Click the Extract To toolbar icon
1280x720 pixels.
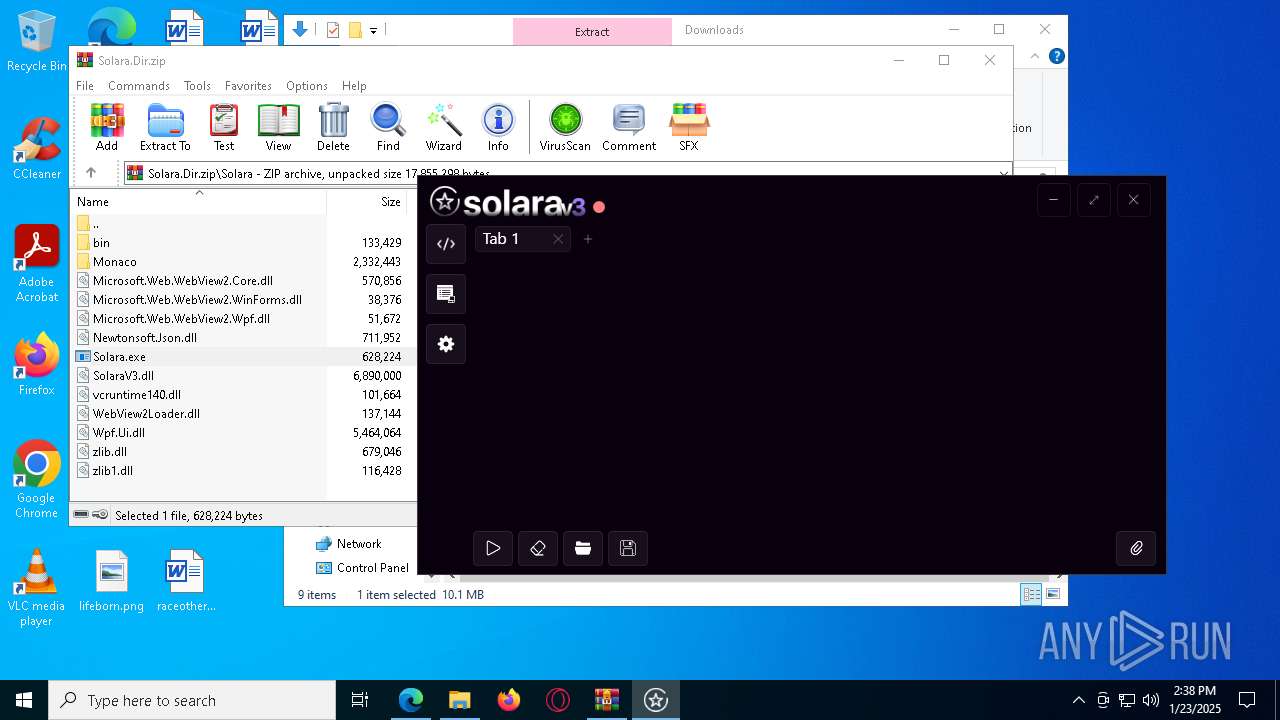pyautogui.click(x=165, y=127)
